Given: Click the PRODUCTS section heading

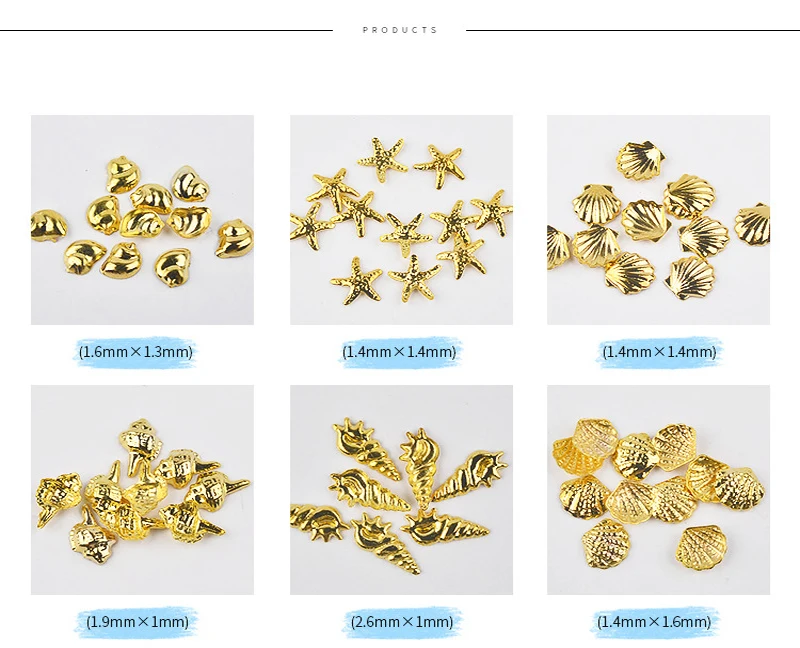Looking at the screenshot, I should click(x=400, y=30).
